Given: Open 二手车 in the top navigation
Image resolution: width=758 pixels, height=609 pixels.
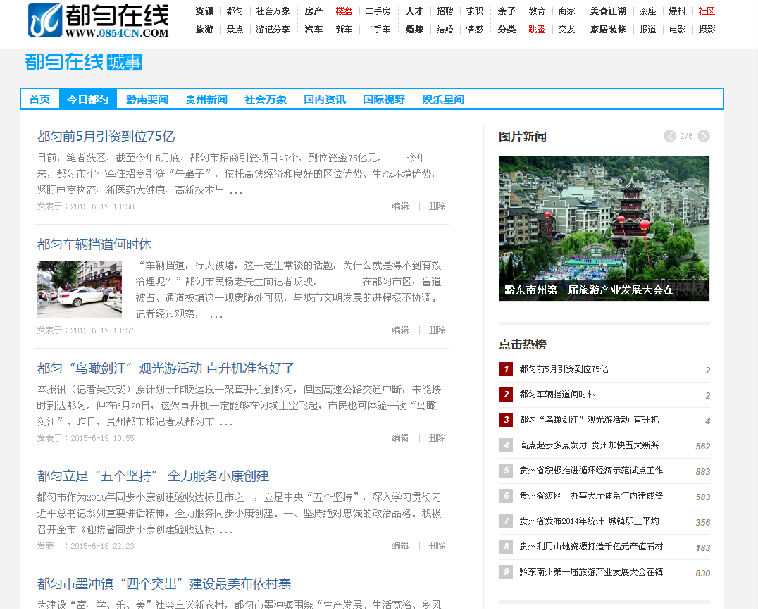Looking at the screenshot, I should [x=379, y=29].
